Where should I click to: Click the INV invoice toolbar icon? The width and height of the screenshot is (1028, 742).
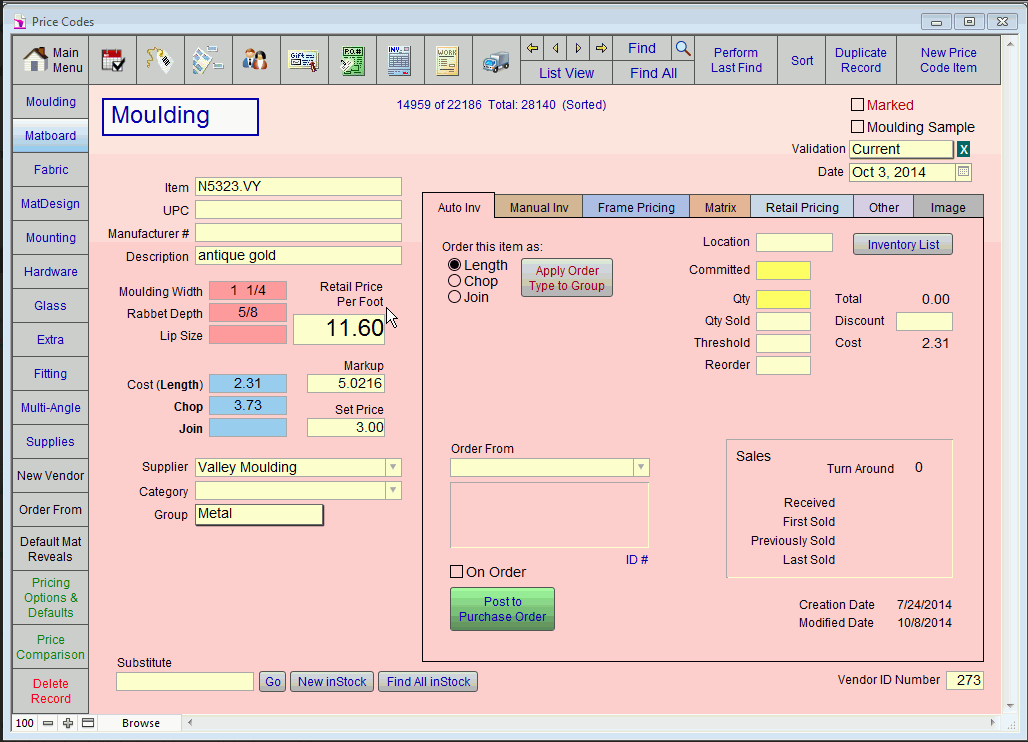398,59
